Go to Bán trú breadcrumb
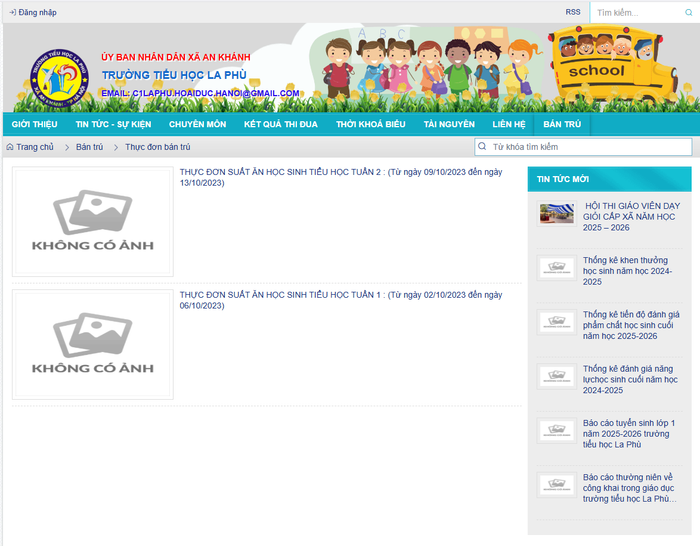The image size is (700, 546). coord(89,147)
